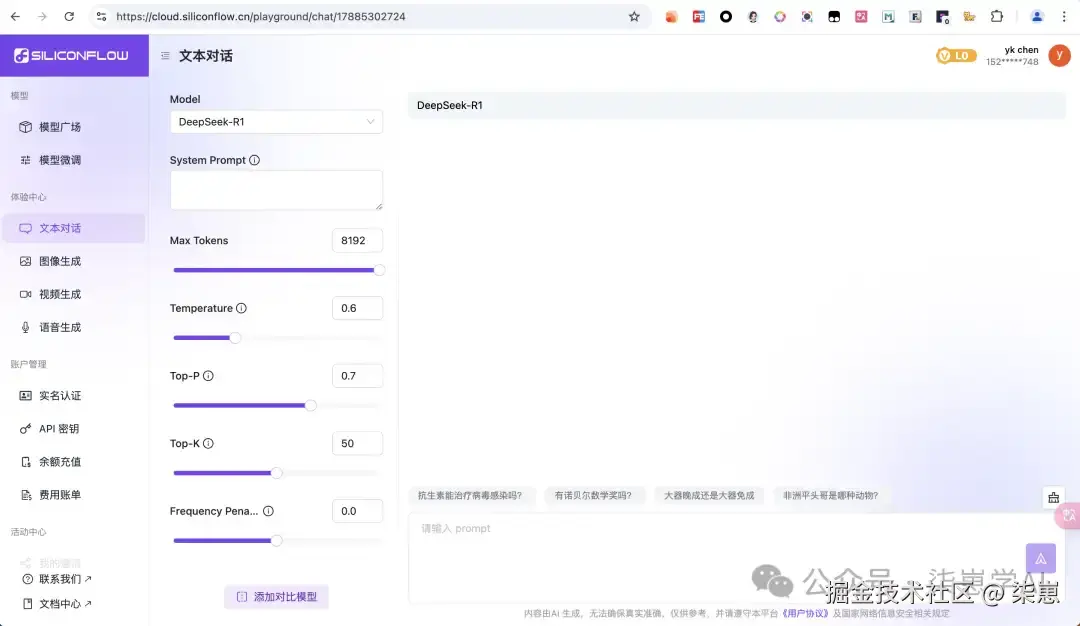This screenshot has width=1080, height=626.
Task: Bookmark this page with the star icon
Action: click(634, 17)
